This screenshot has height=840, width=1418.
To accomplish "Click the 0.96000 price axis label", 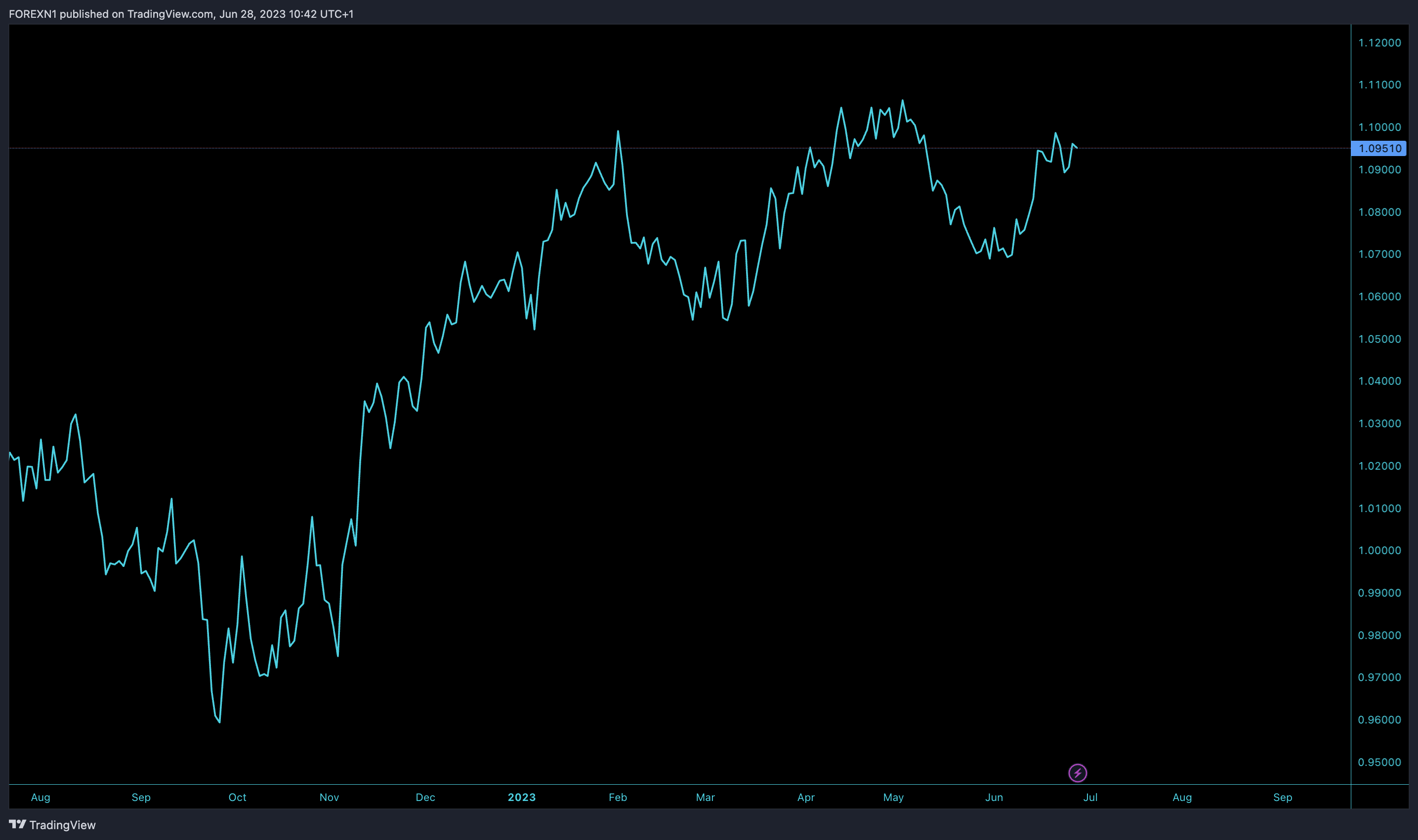I will [x=1379, y=719].
